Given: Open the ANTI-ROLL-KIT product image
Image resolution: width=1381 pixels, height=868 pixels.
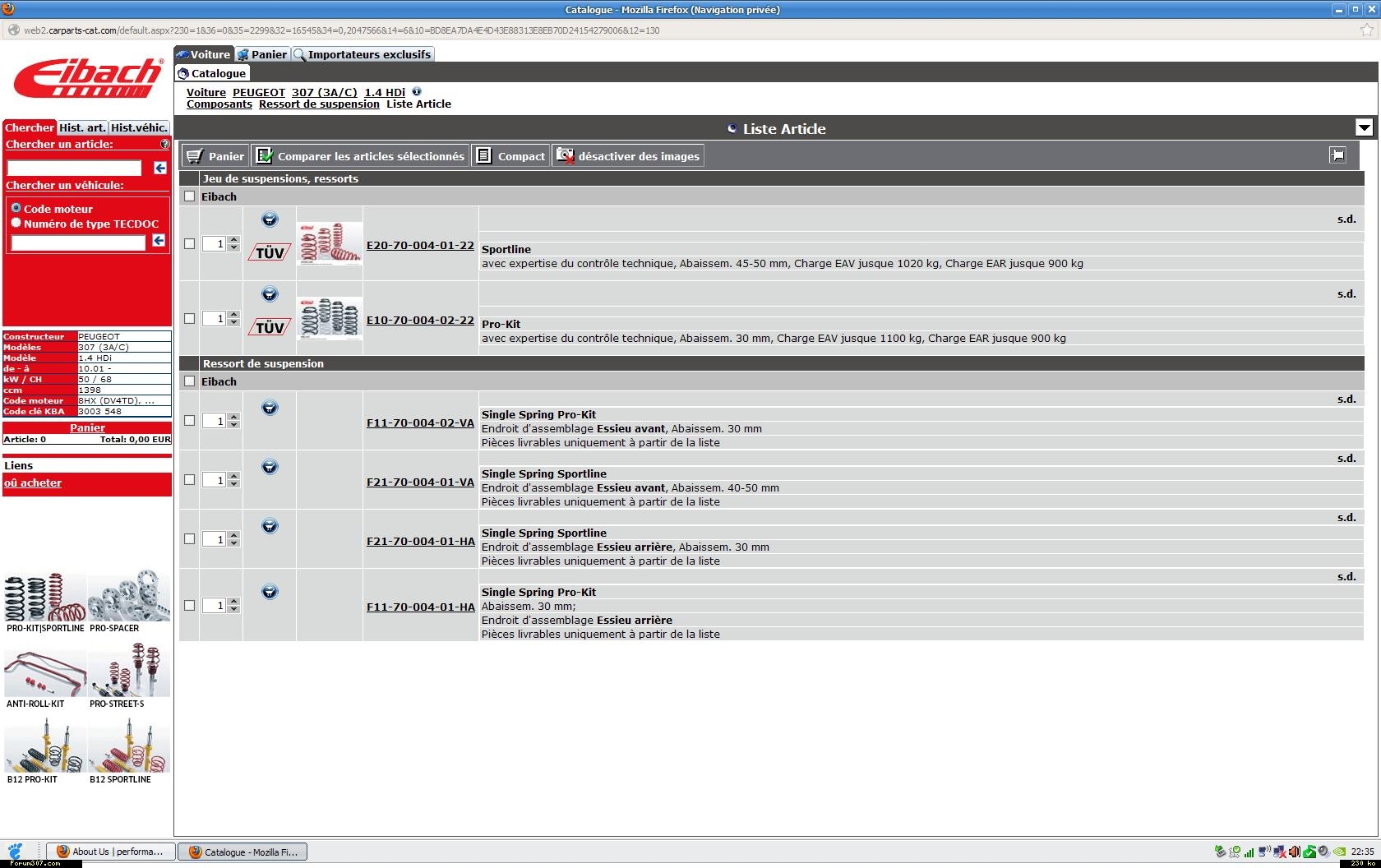Looking at the screenshot, I should (x=45, y=671).
